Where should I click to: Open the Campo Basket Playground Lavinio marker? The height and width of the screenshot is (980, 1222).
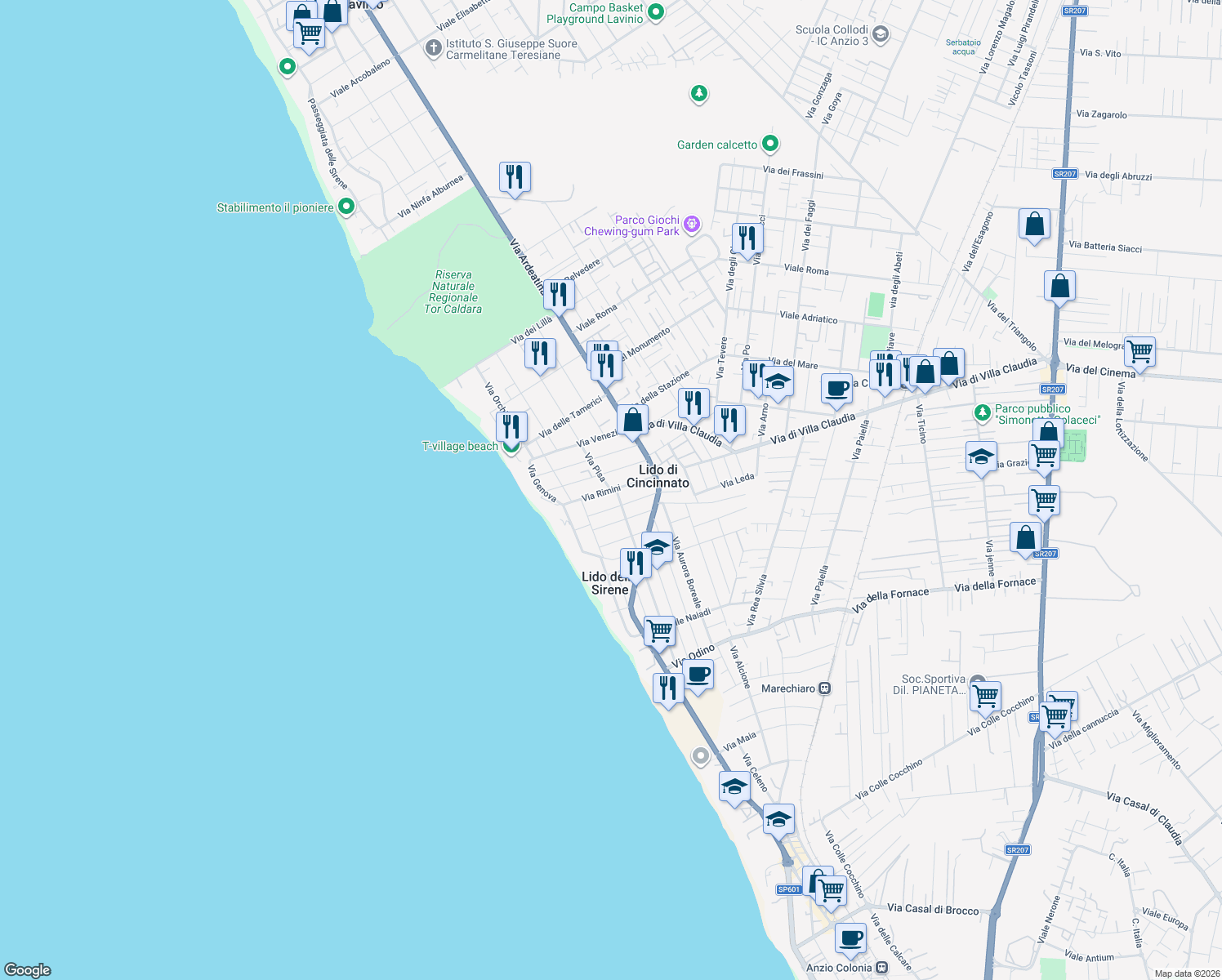(x=655, y=13)
